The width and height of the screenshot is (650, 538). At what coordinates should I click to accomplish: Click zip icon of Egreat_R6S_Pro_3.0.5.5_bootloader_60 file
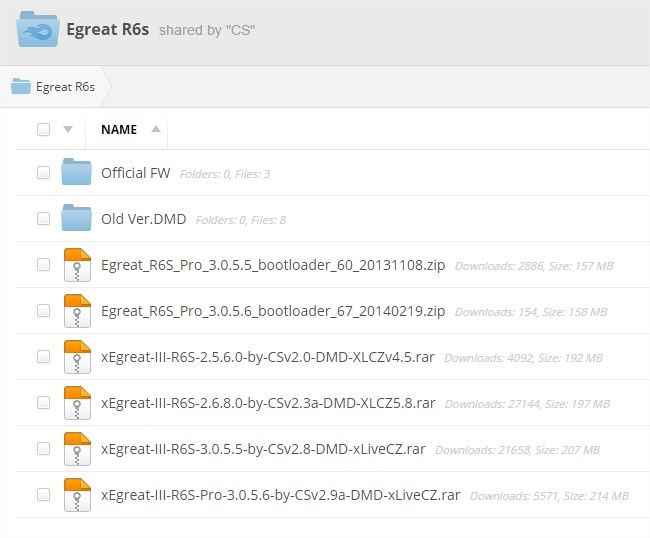77,265
